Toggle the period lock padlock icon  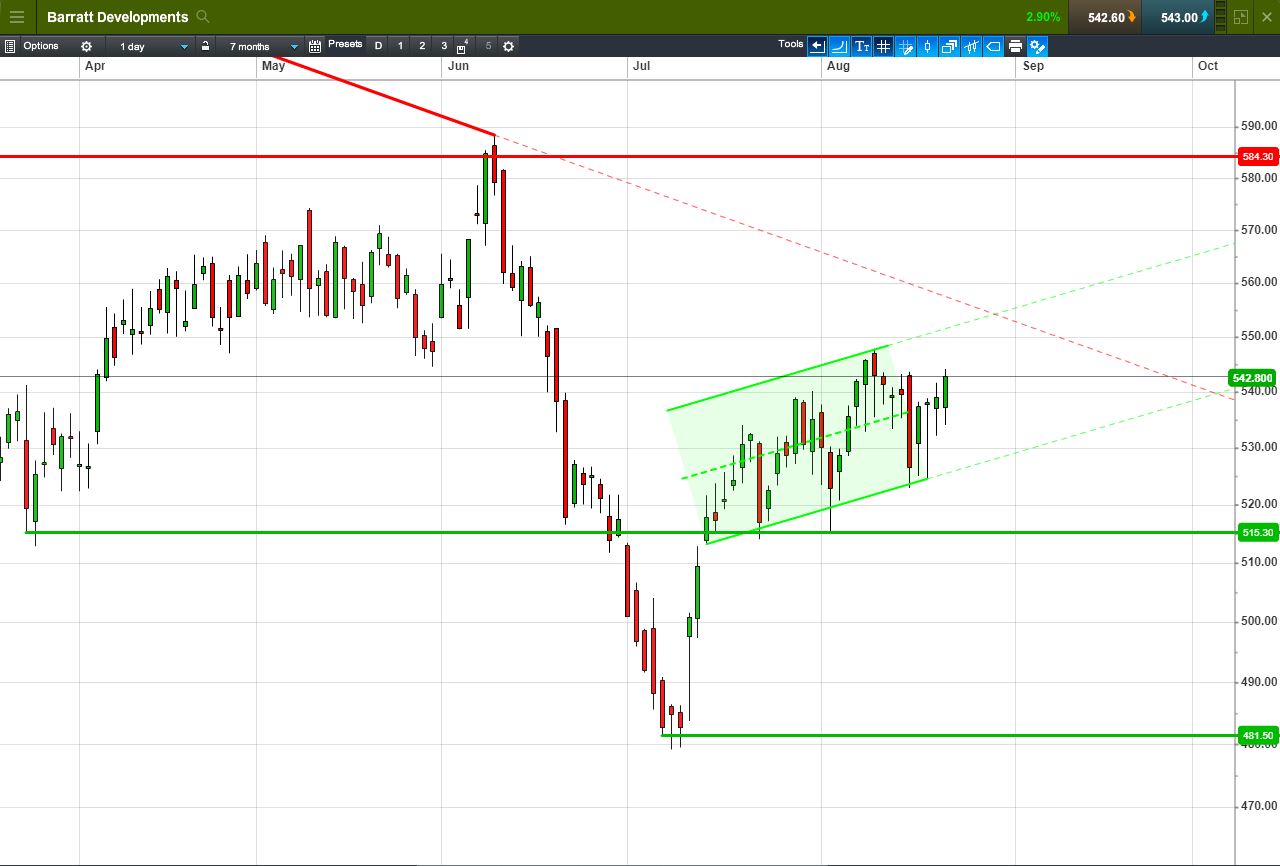click(x=205, y=46)
